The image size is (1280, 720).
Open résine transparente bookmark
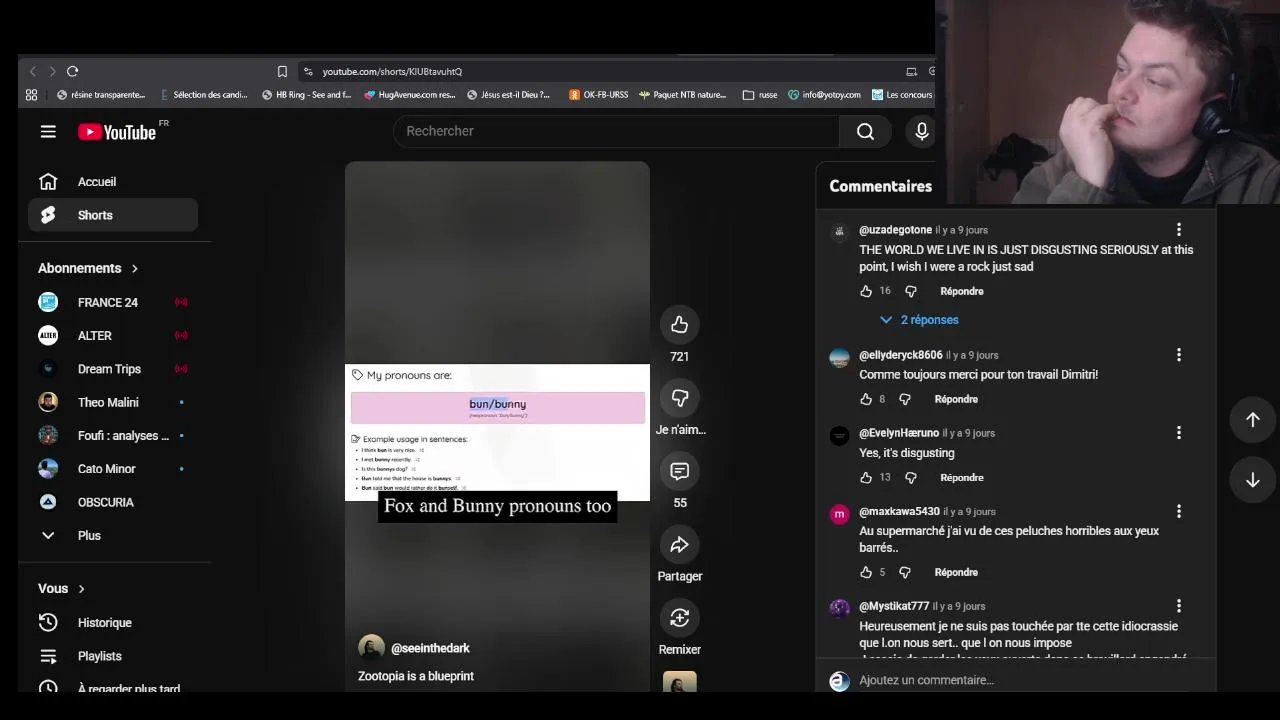tap(101, 95)
